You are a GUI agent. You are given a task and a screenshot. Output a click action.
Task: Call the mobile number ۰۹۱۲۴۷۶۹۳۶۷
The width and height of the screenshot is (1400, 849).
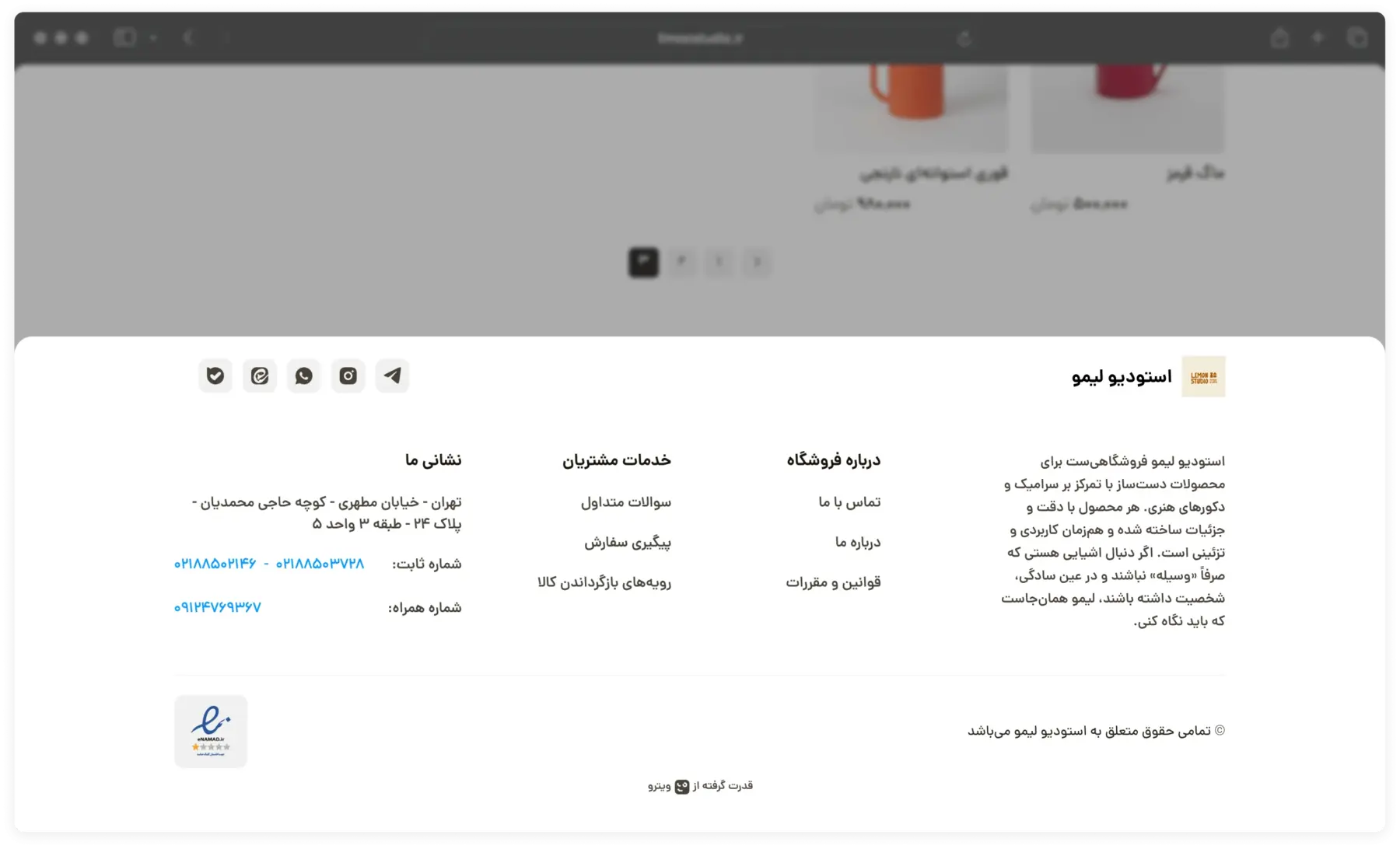click(x=218, y=607)
